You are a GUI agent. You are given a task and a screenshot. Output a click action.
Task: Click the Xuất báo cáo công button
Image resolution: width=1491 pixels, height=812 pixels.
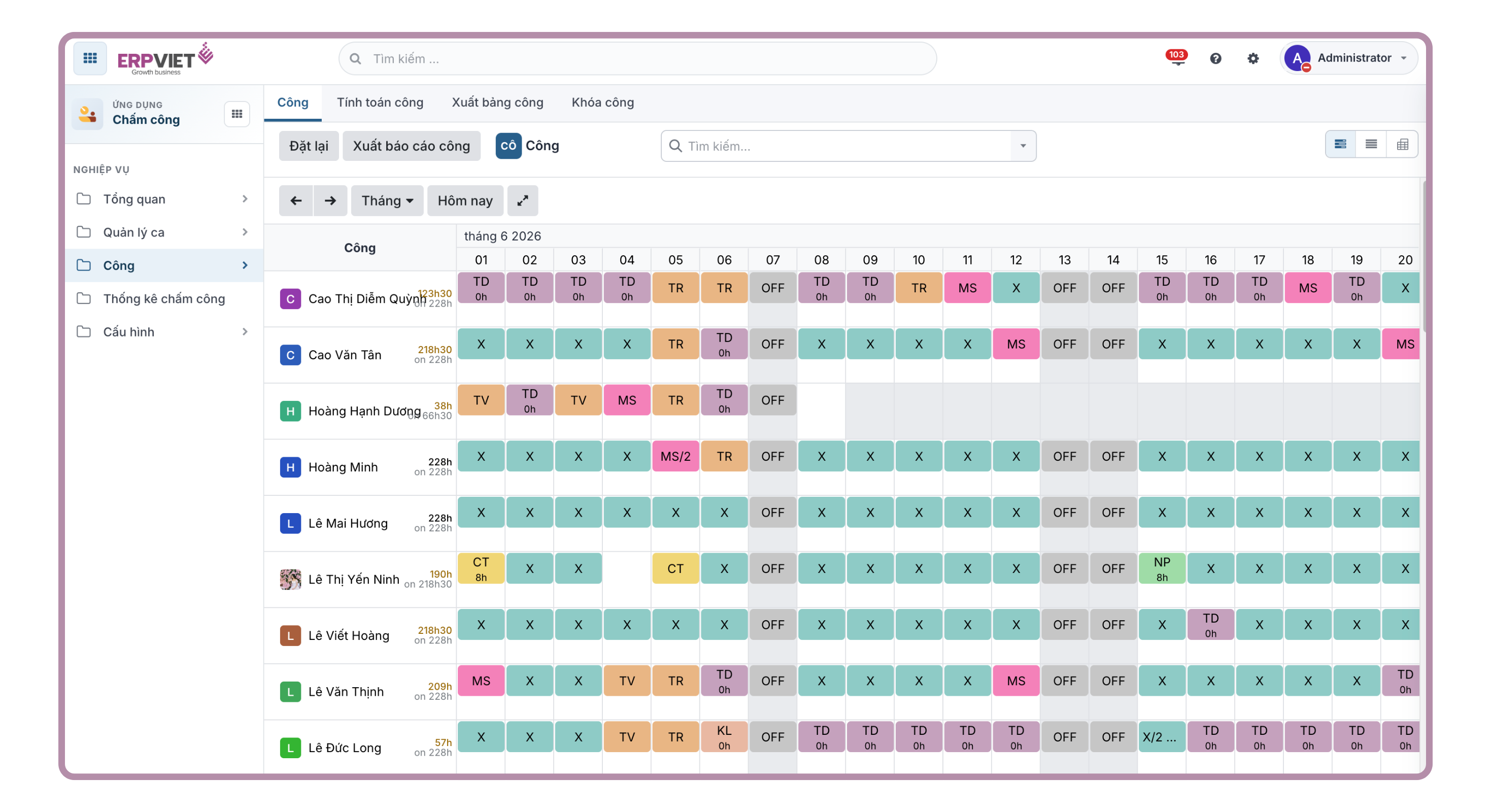tap(412, 146)
